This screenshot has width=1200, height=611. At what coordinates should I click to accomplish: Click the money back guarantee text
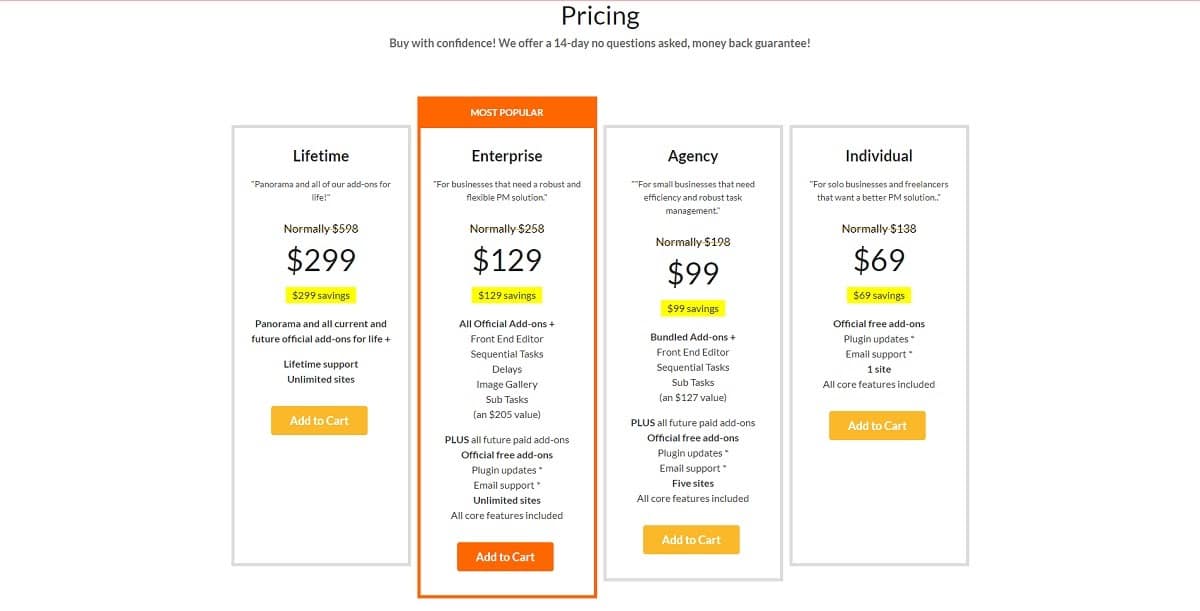(600, 43)
